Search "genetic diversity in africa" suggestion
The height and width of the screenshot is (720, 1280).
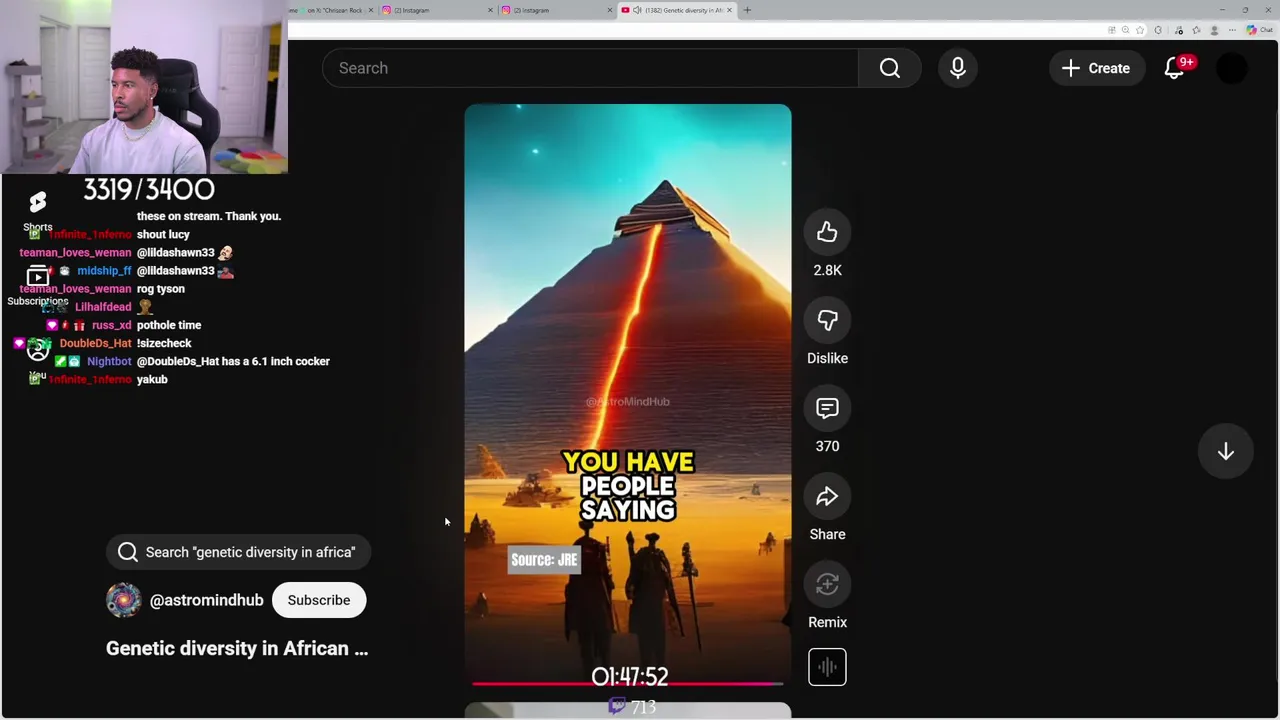tap(238, 552)
